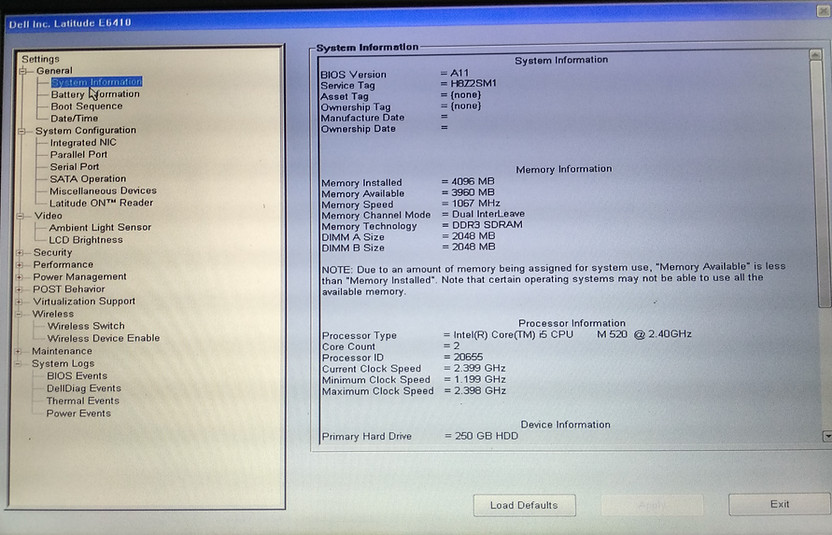Select System Information in settings tree
This screenshot has width=832, height=535.
click(x=97, y=82)
